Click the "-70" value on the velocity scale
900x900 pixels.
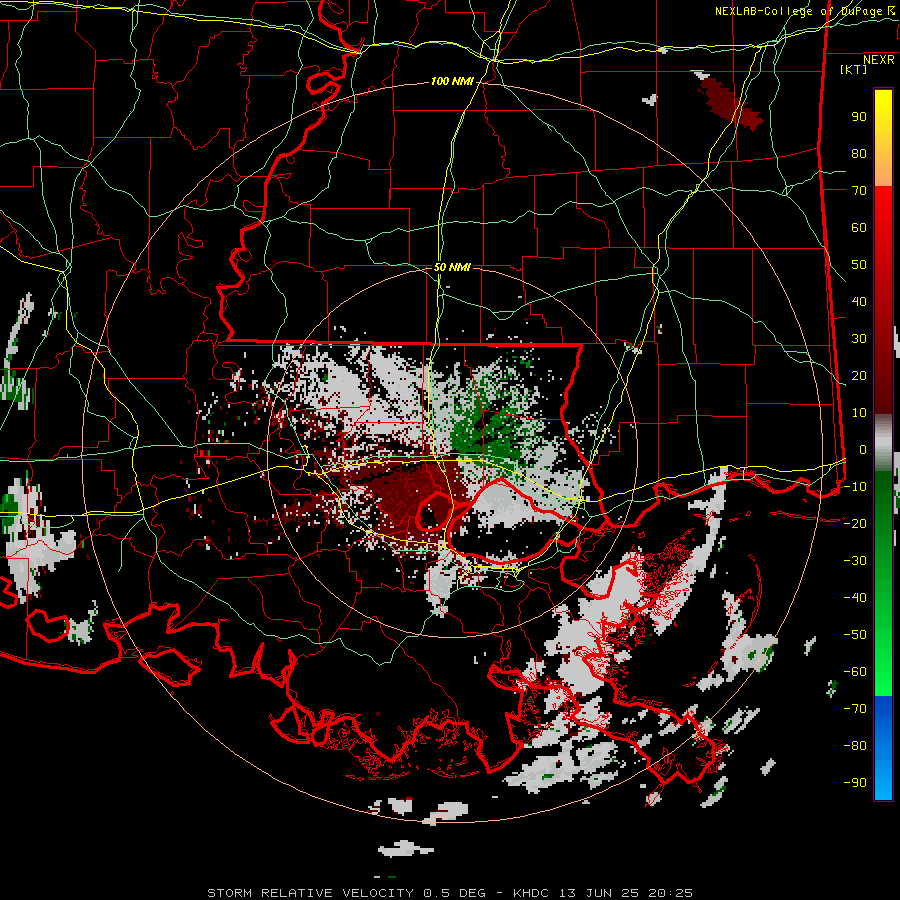click(x=855, y=709)
